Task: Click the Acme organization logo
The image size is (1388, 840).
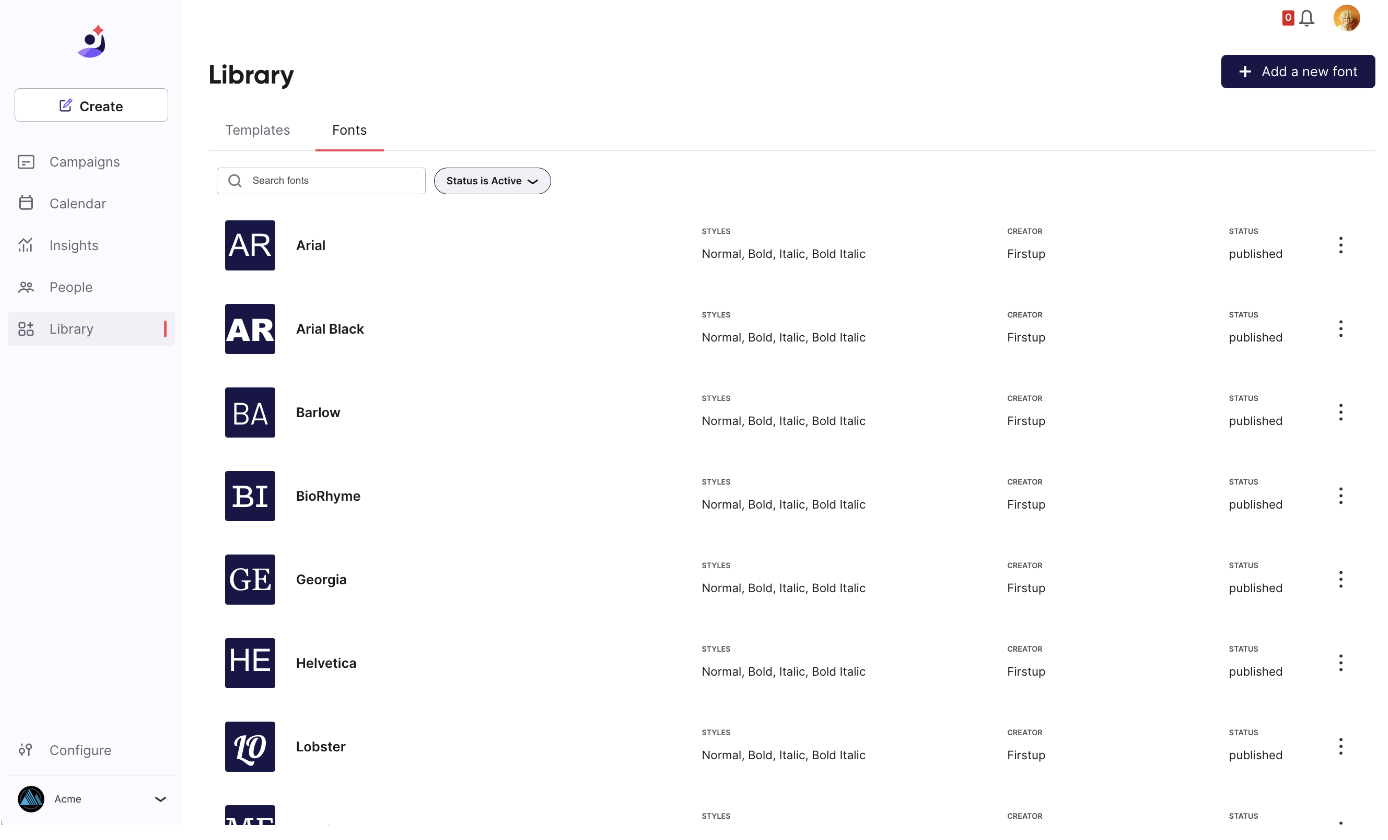Action: 31,799
